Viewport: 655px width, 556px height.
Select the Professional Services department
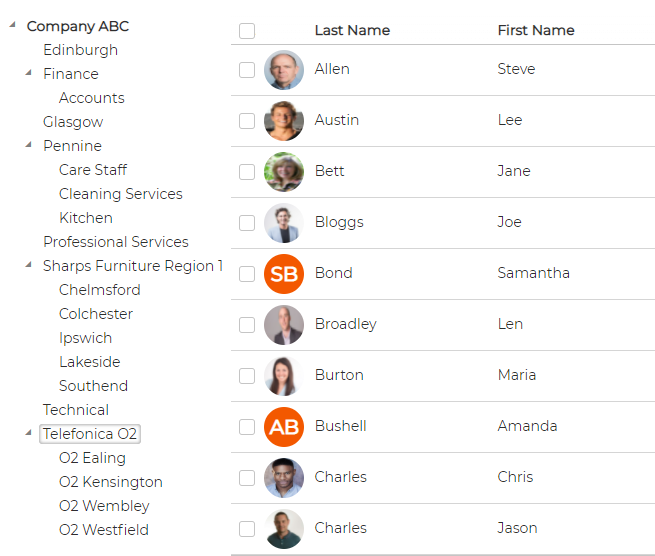[116, 242]
